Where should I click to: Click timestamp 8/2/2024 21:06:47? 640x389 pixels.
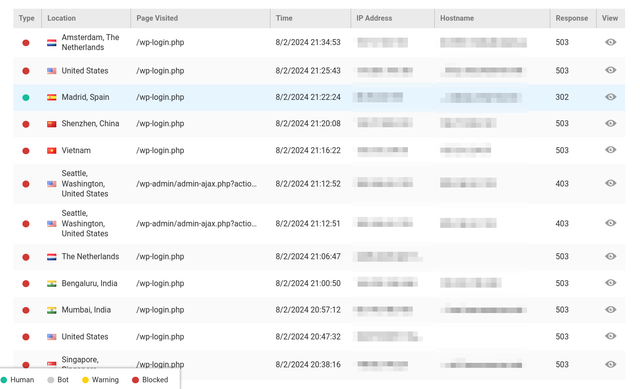click(x=308, y=257)
